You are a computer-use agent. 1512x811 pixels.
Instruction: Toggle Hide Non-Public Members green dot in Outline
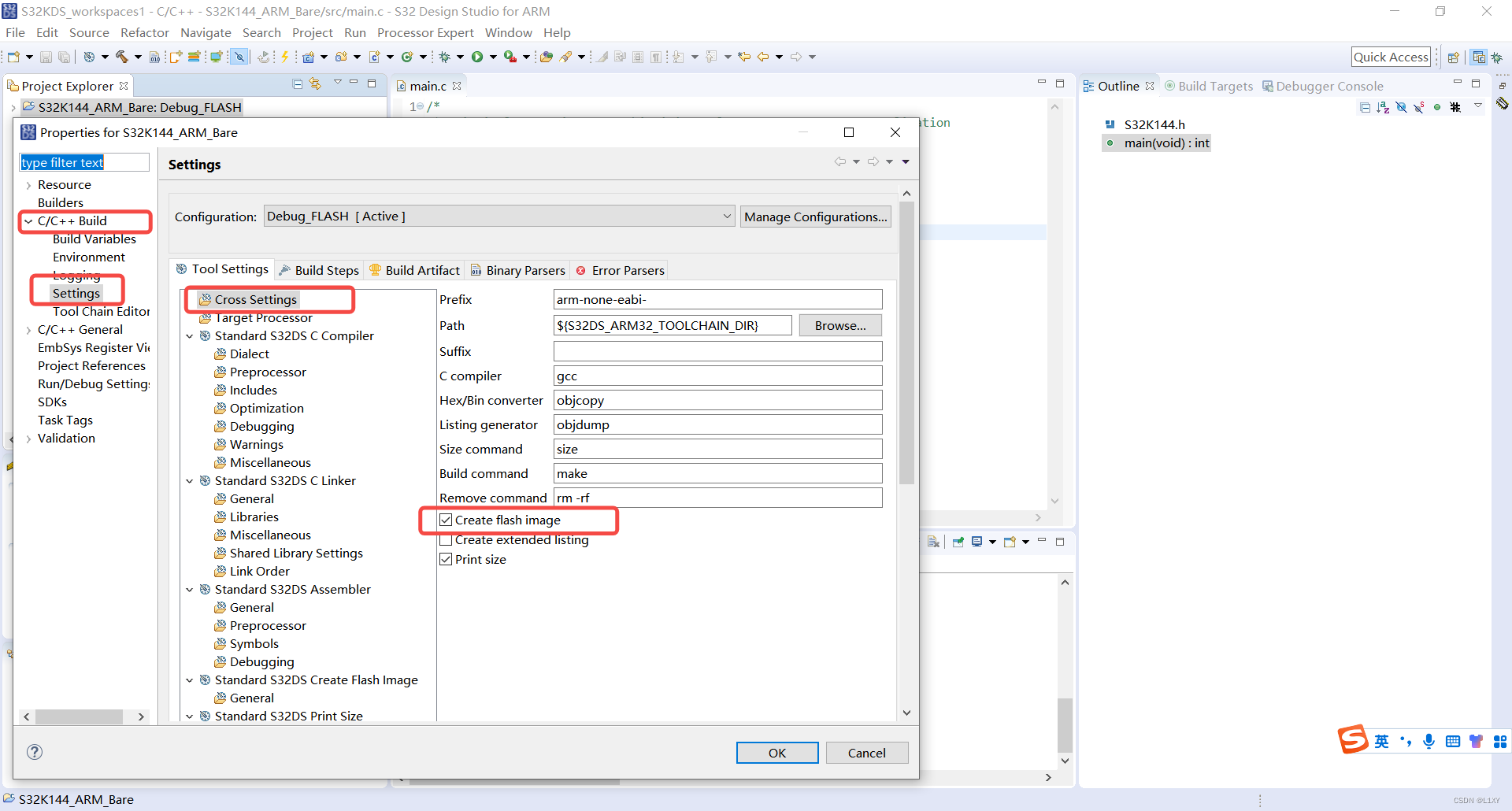coord(1437,107)
